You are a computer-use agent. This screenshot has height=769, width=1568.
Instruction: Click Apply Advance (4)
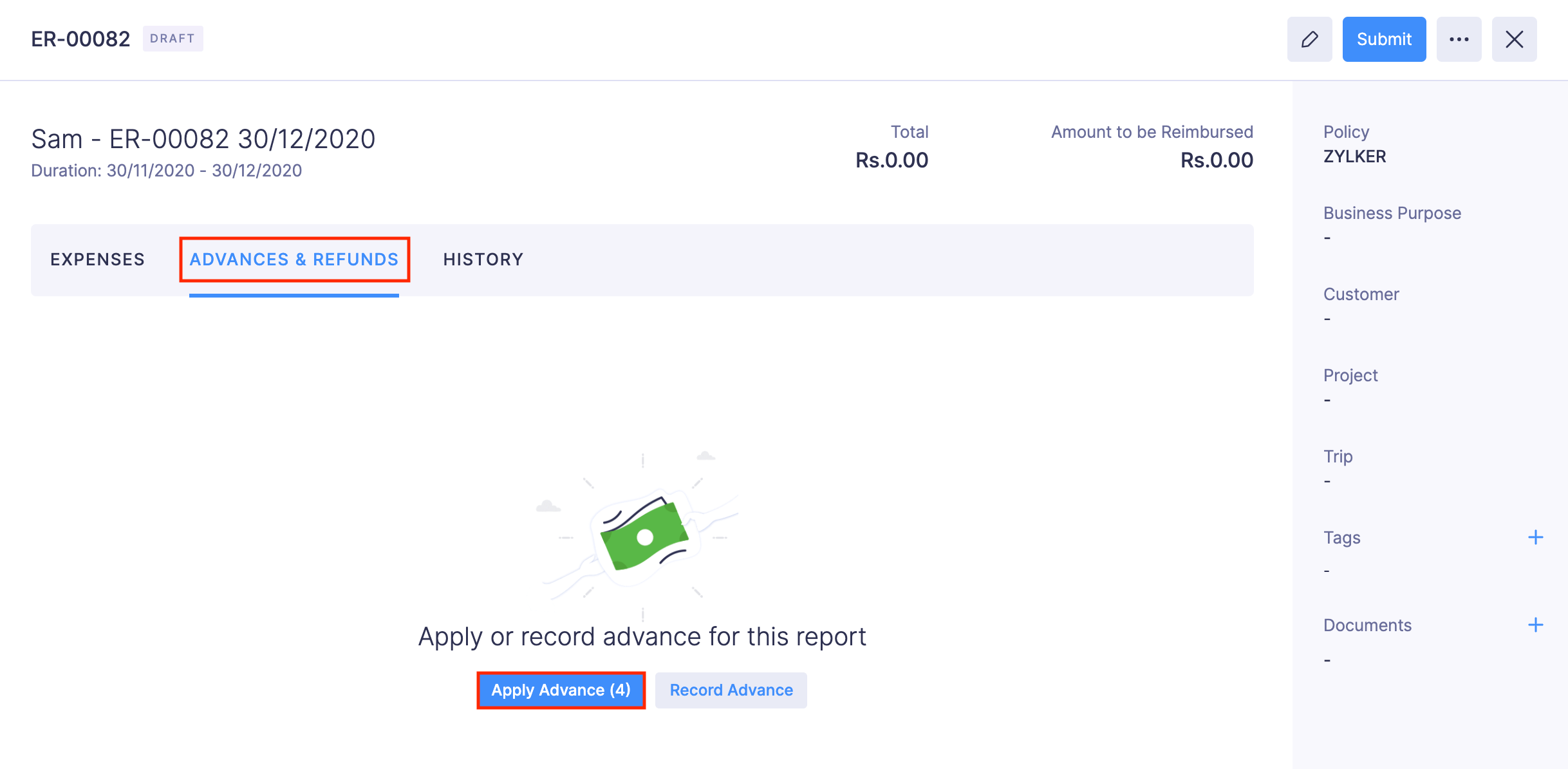[560, 690]
